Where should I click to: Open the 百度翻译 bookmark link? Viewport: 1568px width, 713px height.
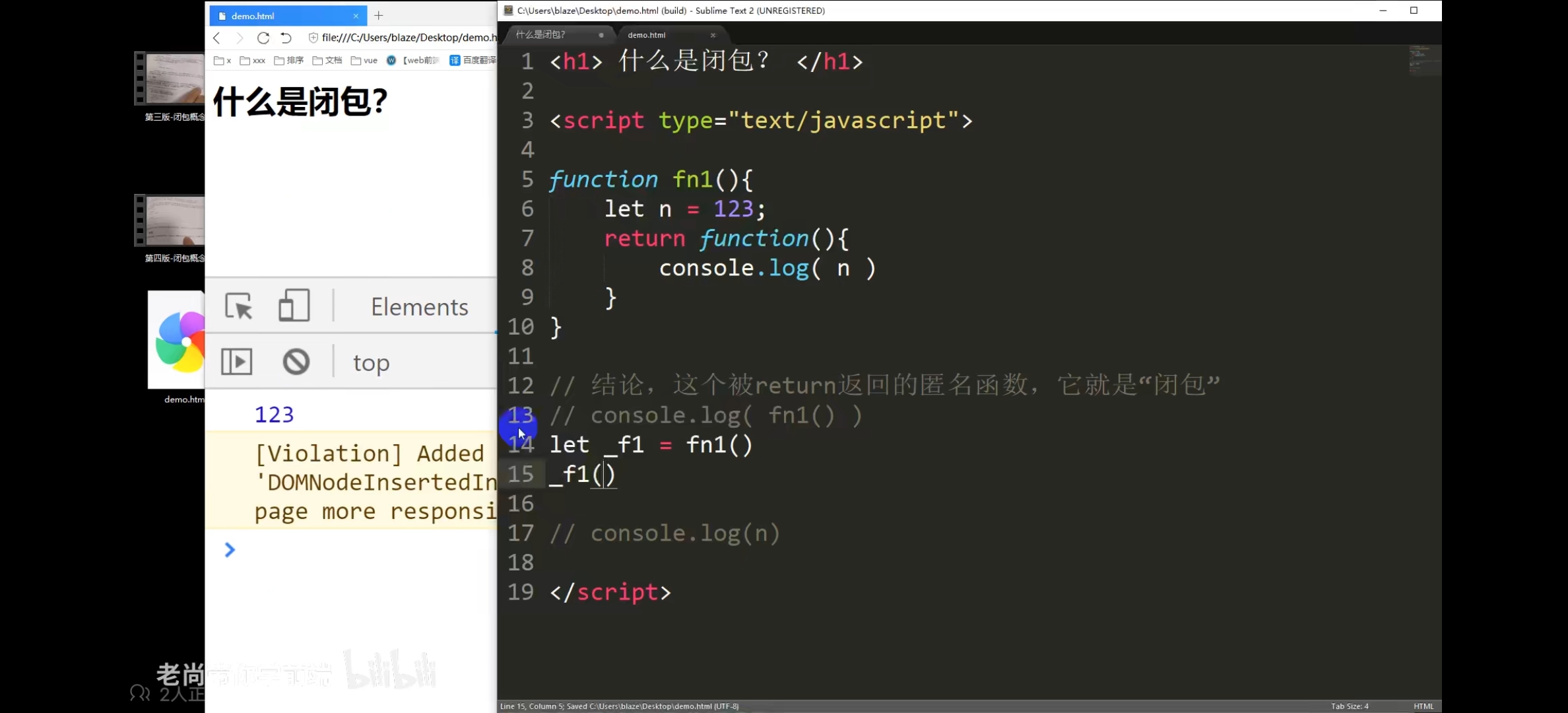[x=473, y=61]
